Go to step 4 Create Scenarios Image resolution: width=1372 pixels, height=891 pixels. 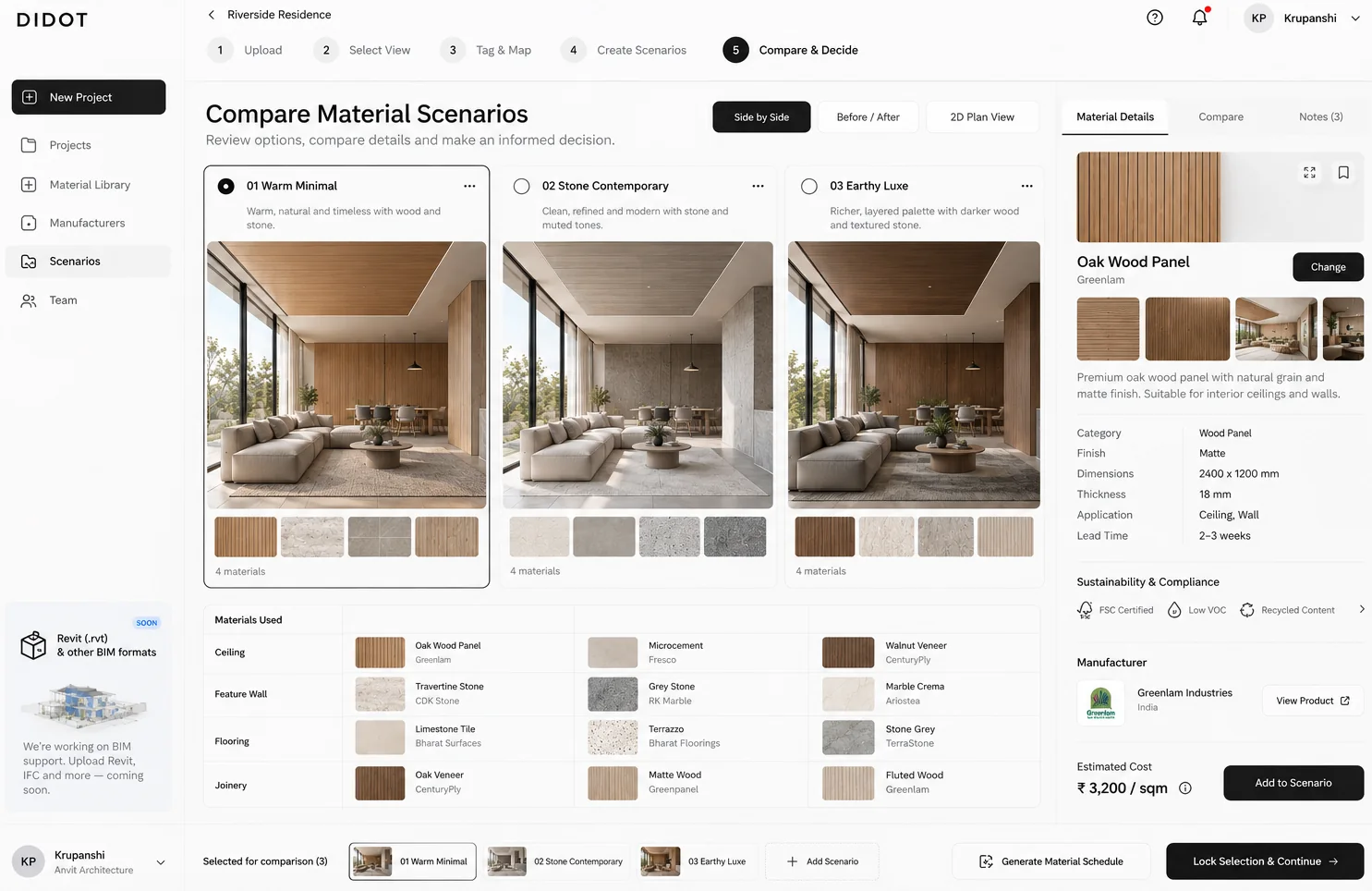tap(625, 50)
